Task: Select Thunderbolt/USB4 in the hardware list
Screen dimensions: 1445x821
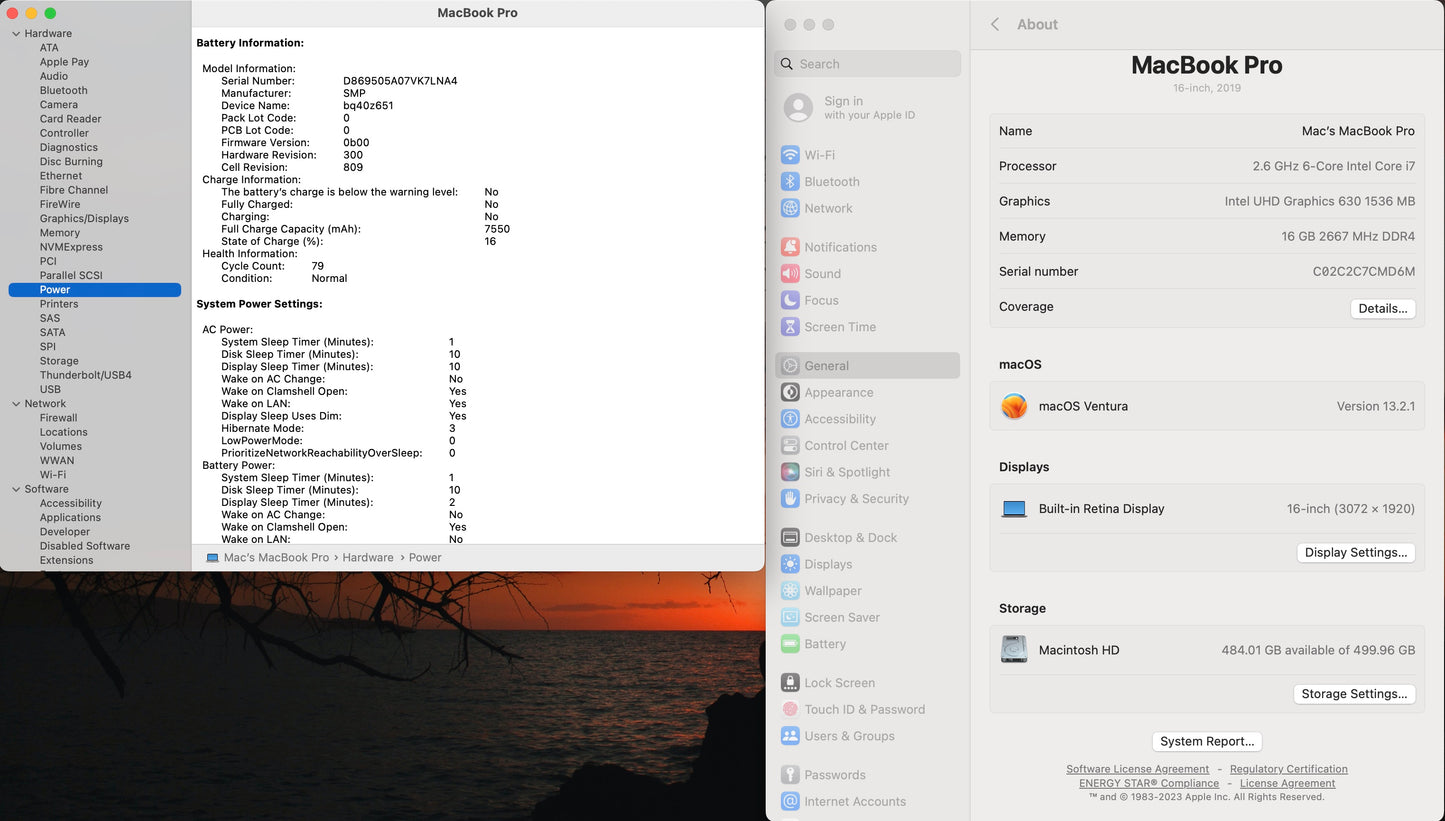Action: click(85, 375)
